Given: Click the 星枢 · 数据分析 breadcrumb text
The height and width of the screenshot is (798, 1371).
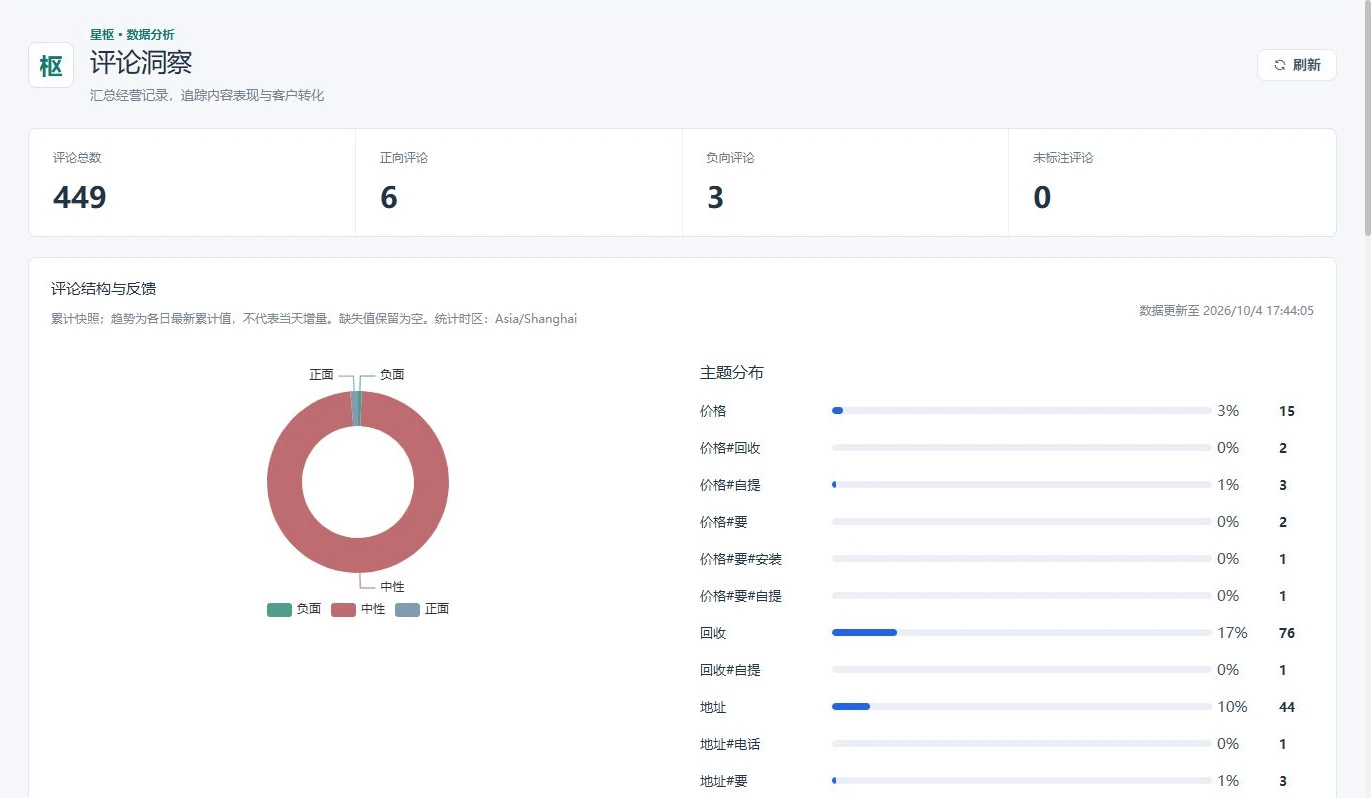Looking at the screenshot, I should [132, 35].
